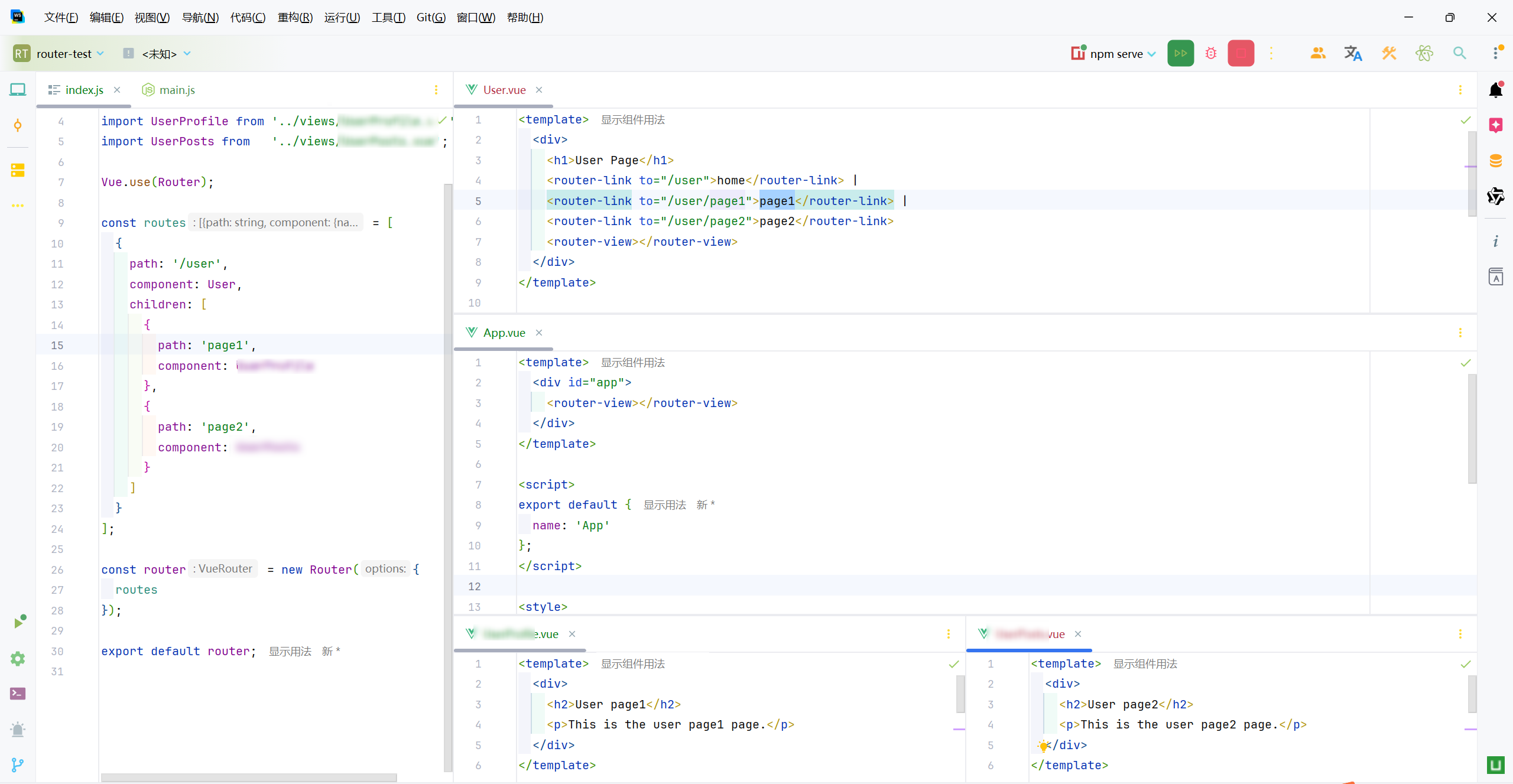Open more run actions vertical dots
Viewport: 1513px width, 784px height.
[x=1271, y=53]
